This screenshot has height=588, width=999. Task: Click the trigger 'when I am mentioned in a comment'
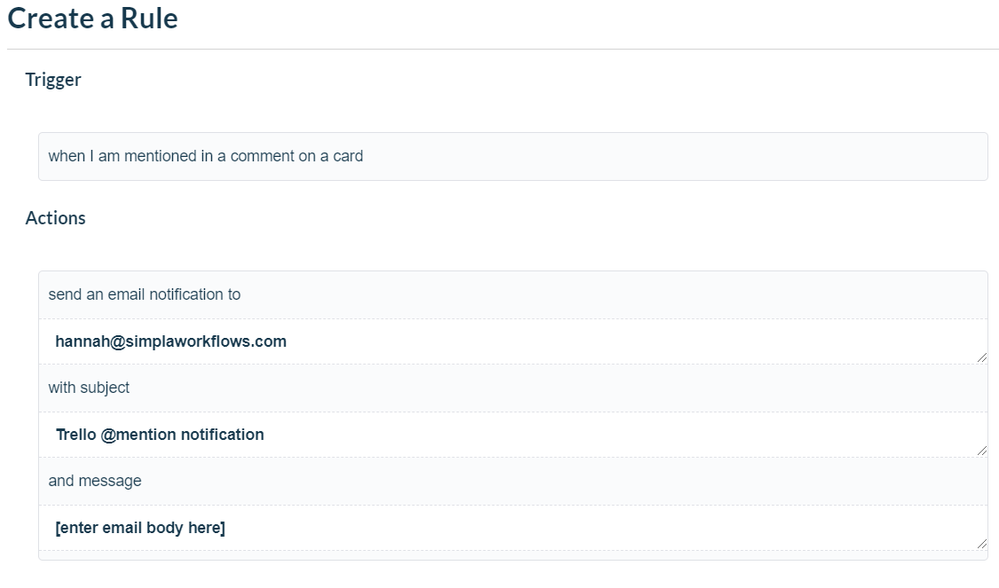click(204, 156)
